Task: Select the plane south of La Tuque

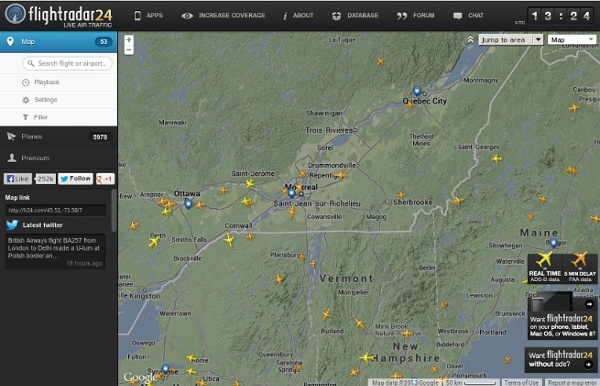Action: pyautogui.click(x=380, y=61)
